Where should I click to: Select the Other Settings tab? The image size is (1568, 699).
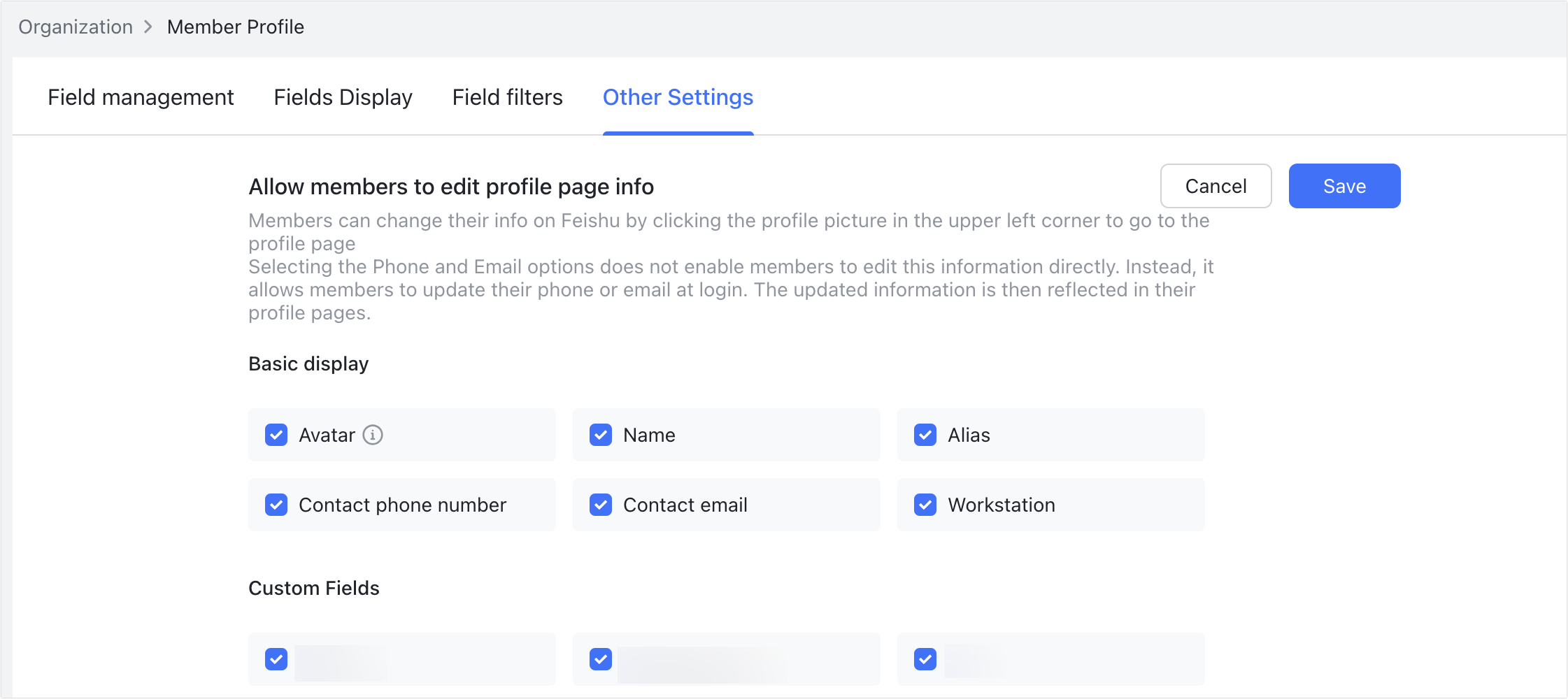(678, 97)
